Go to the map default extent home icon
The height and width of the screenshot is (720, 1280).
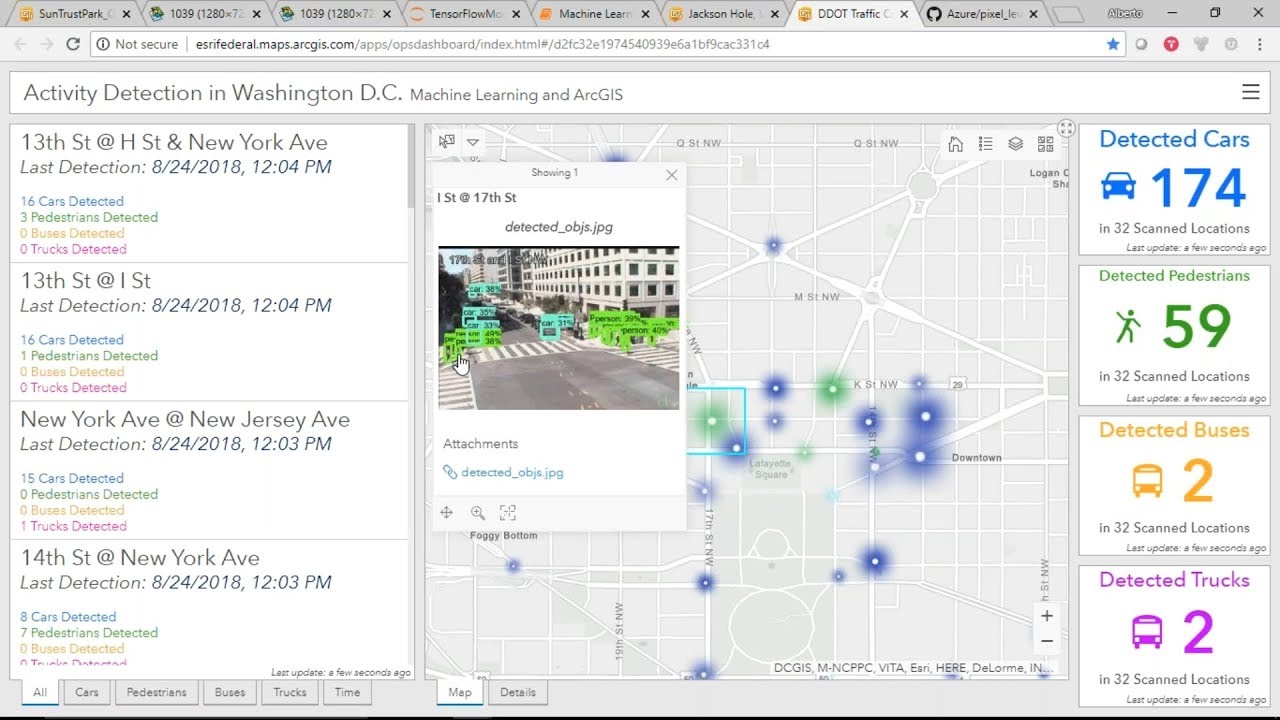tap(955, 144)
